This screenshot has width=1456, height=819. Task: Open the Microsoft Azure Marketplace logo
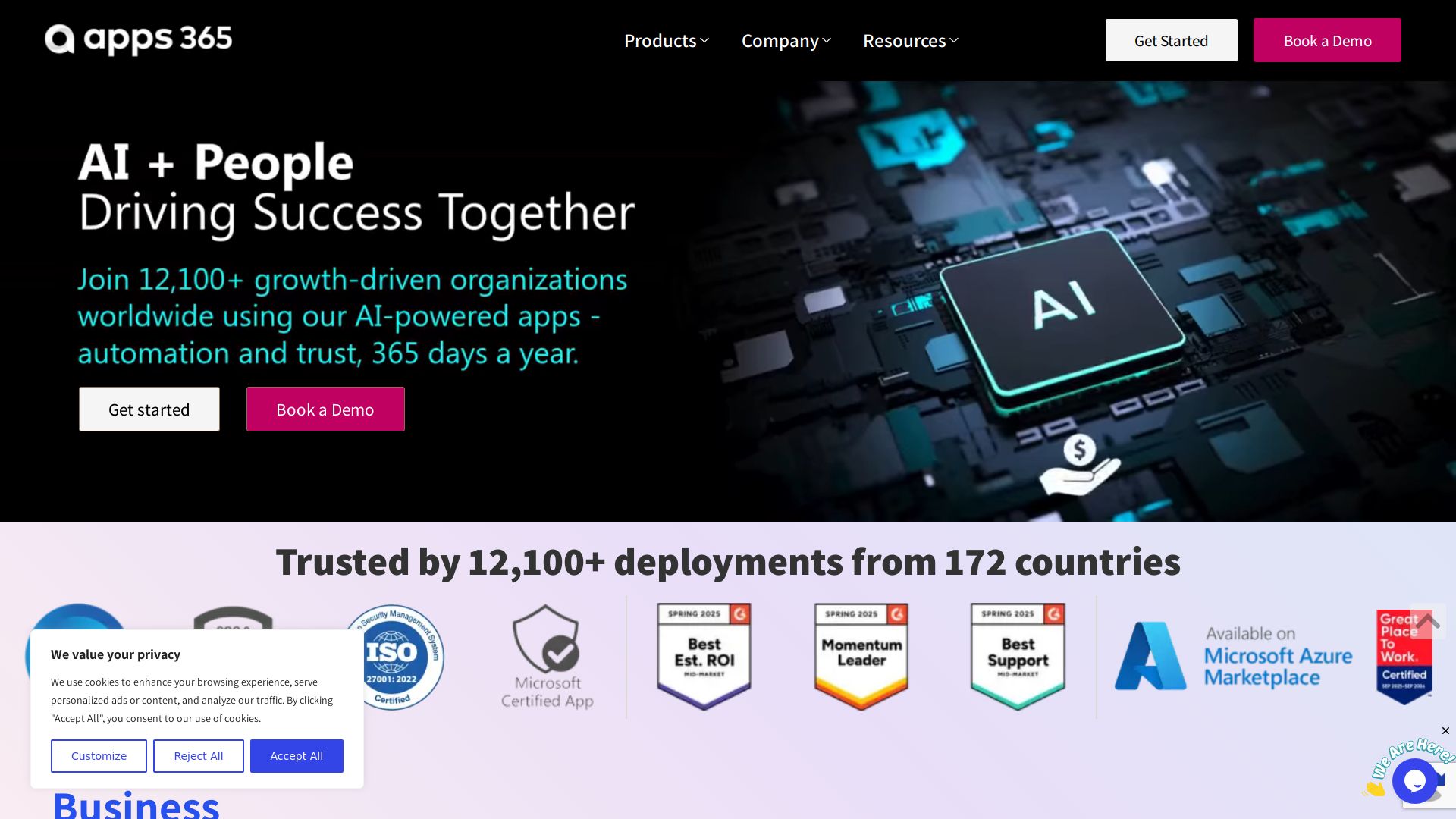[x=1234, y=656]
